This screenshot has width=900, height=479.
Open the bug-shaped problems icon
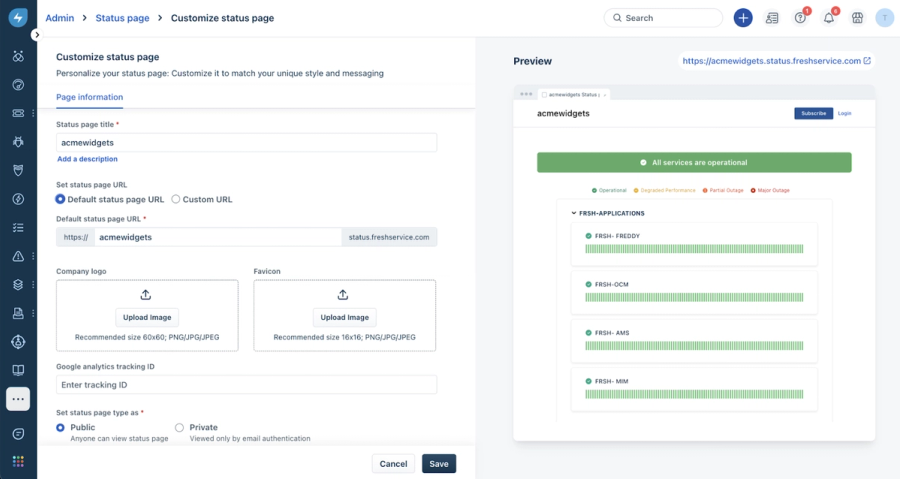point(18,142)
